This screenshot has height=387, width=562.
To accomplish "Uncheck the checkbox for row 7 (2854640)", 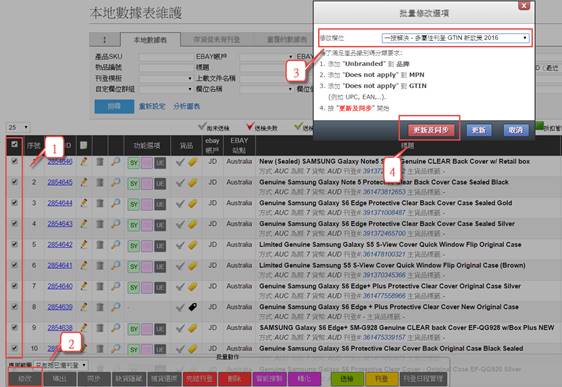I will (x=14, y=286).
